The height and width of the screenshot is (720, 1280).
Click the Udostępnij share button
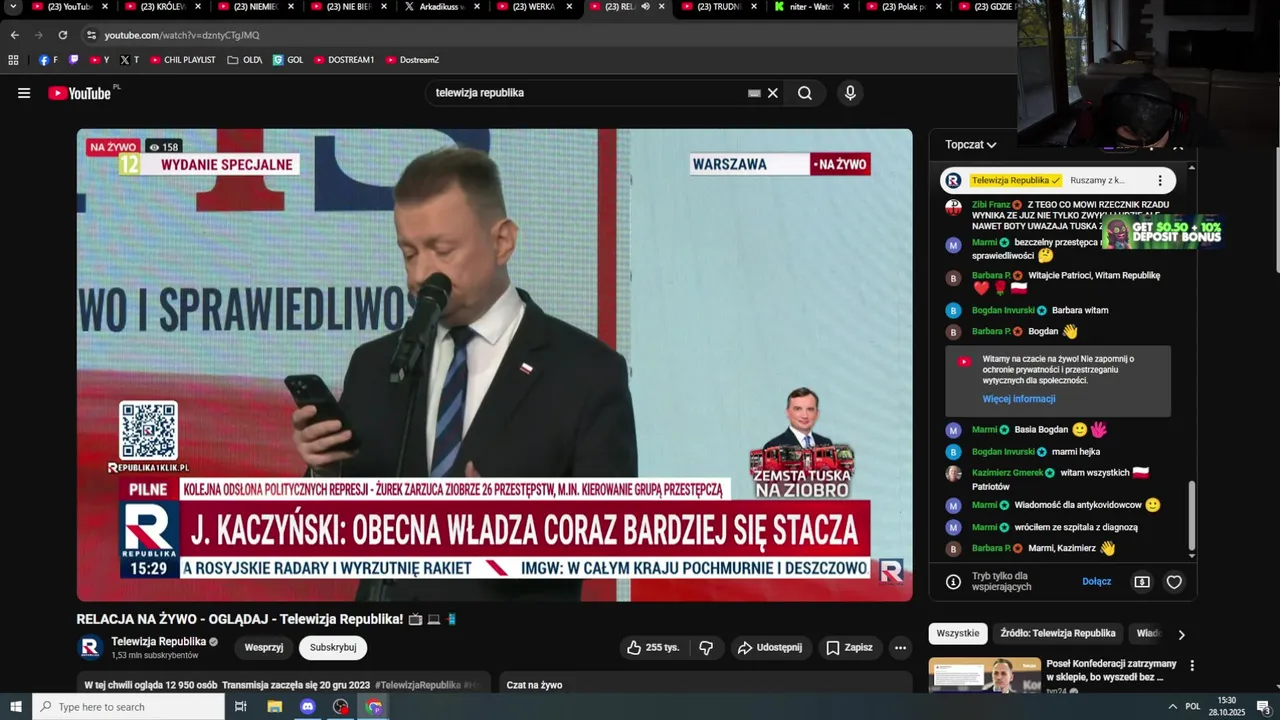click(771, 648)
